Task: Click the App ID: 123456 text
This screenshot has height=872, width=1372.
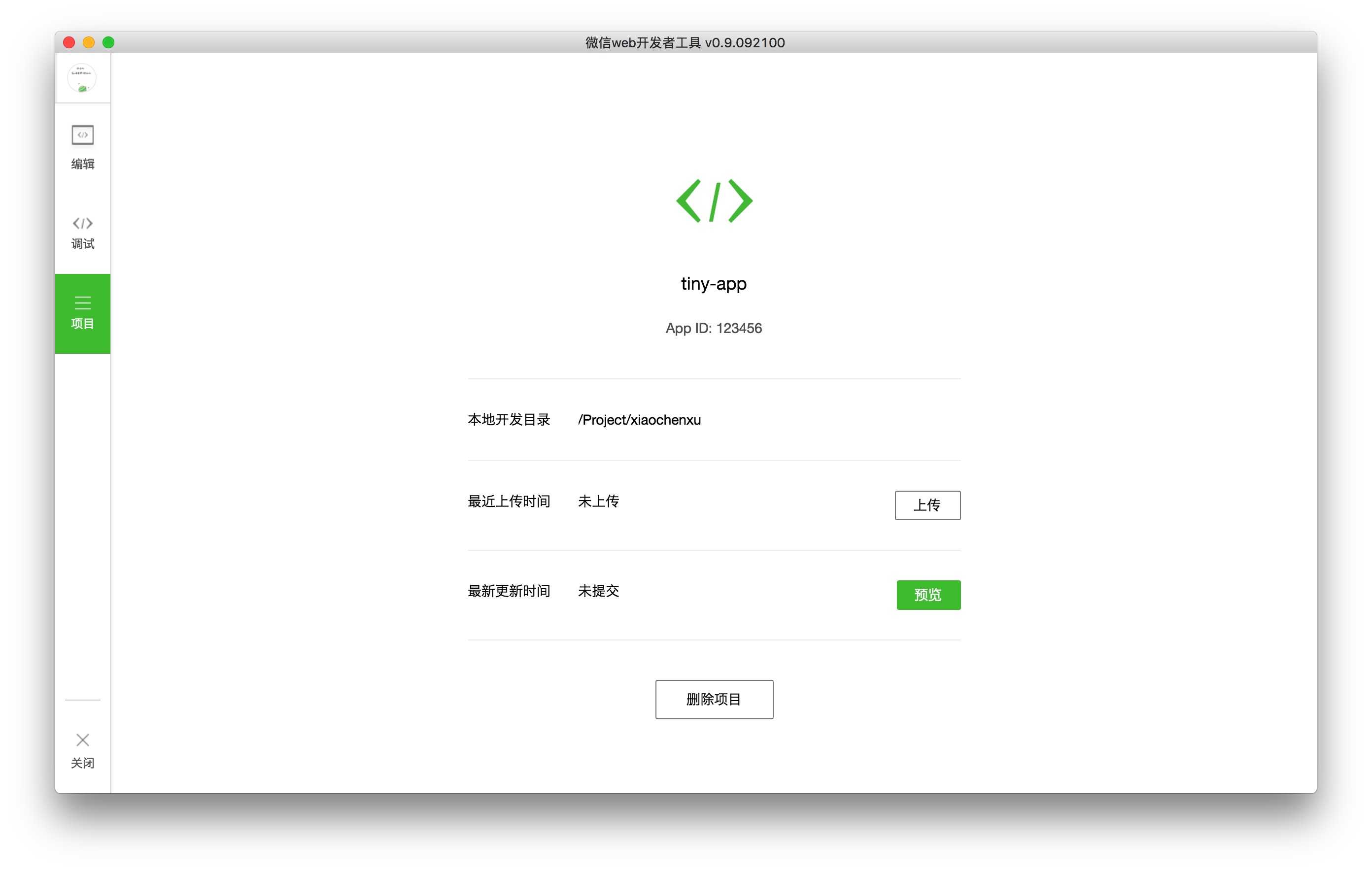Action: point(713,328)
